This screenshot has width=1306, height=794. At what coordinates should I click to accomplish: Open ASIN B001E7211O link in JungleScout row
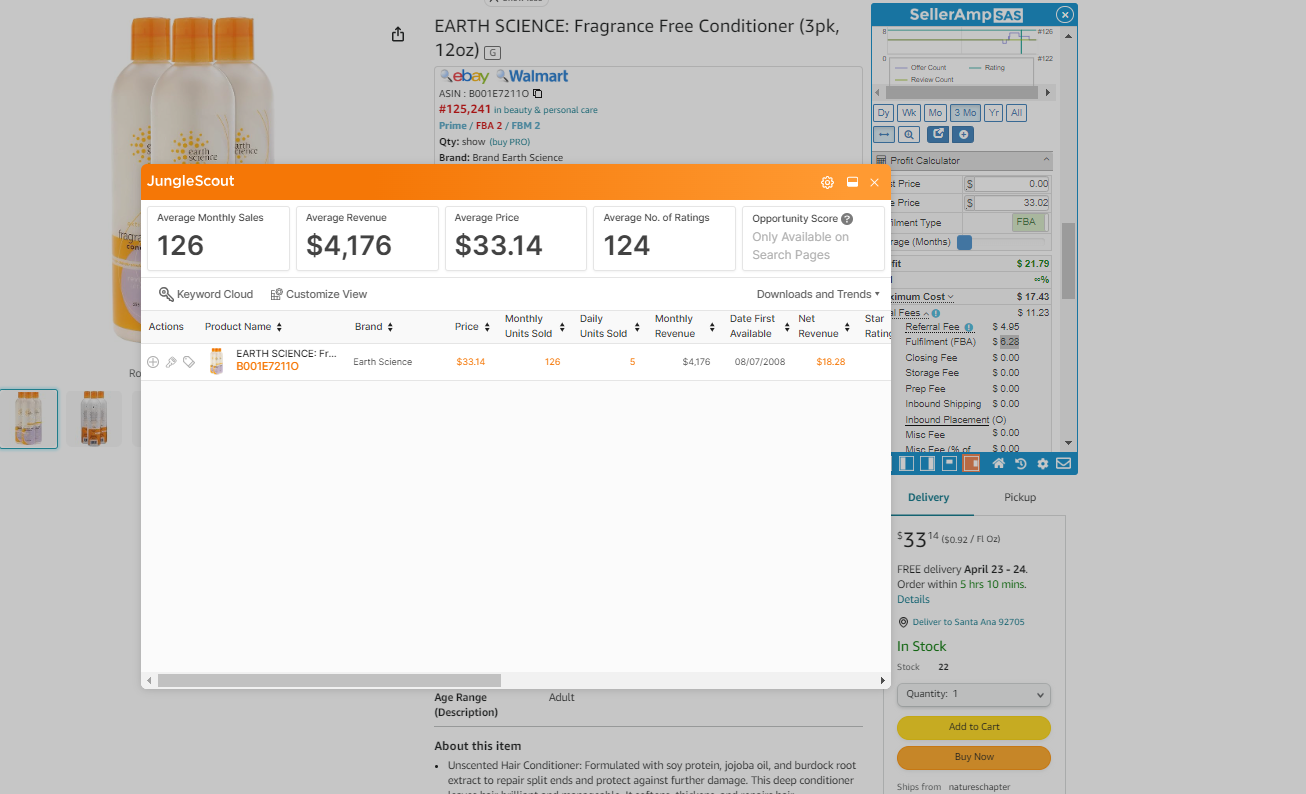tap(267, 367)
